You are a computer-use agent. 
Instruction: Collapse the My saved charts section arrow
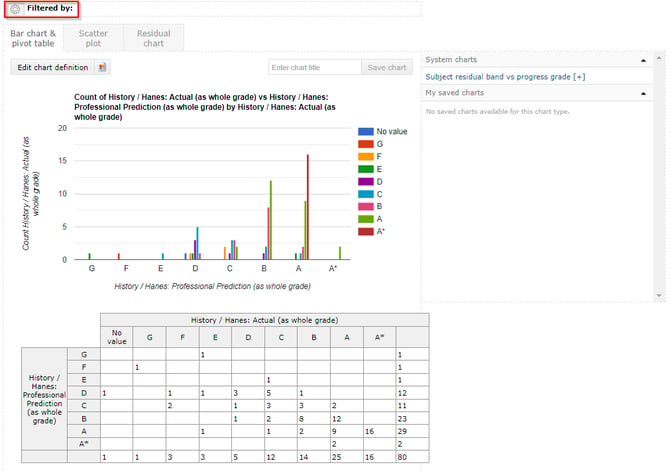pyautogui.click(x=644, y=93)
